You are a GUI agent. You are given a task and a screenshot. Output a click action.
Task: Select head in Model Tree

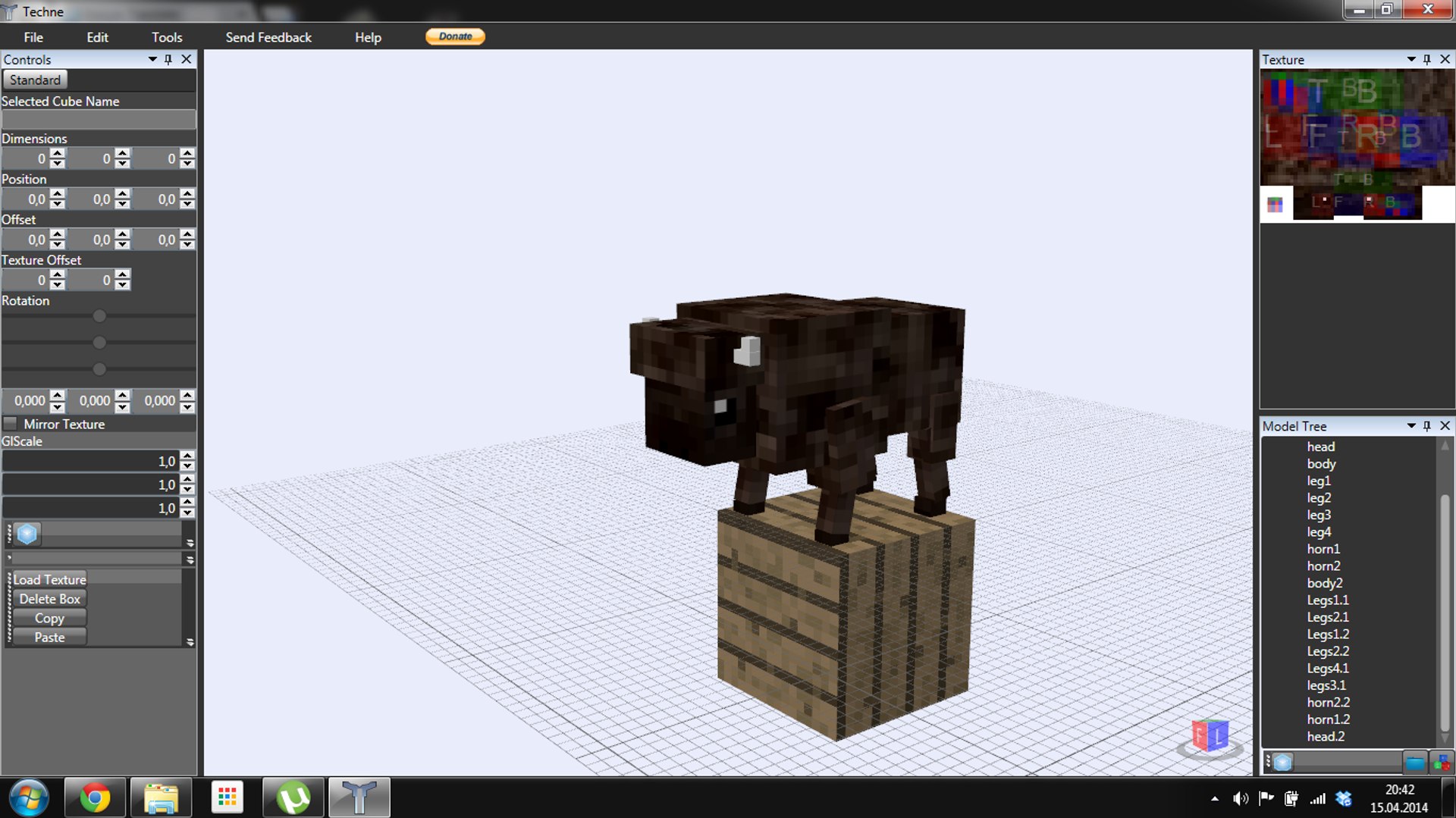coord(1320,447)
